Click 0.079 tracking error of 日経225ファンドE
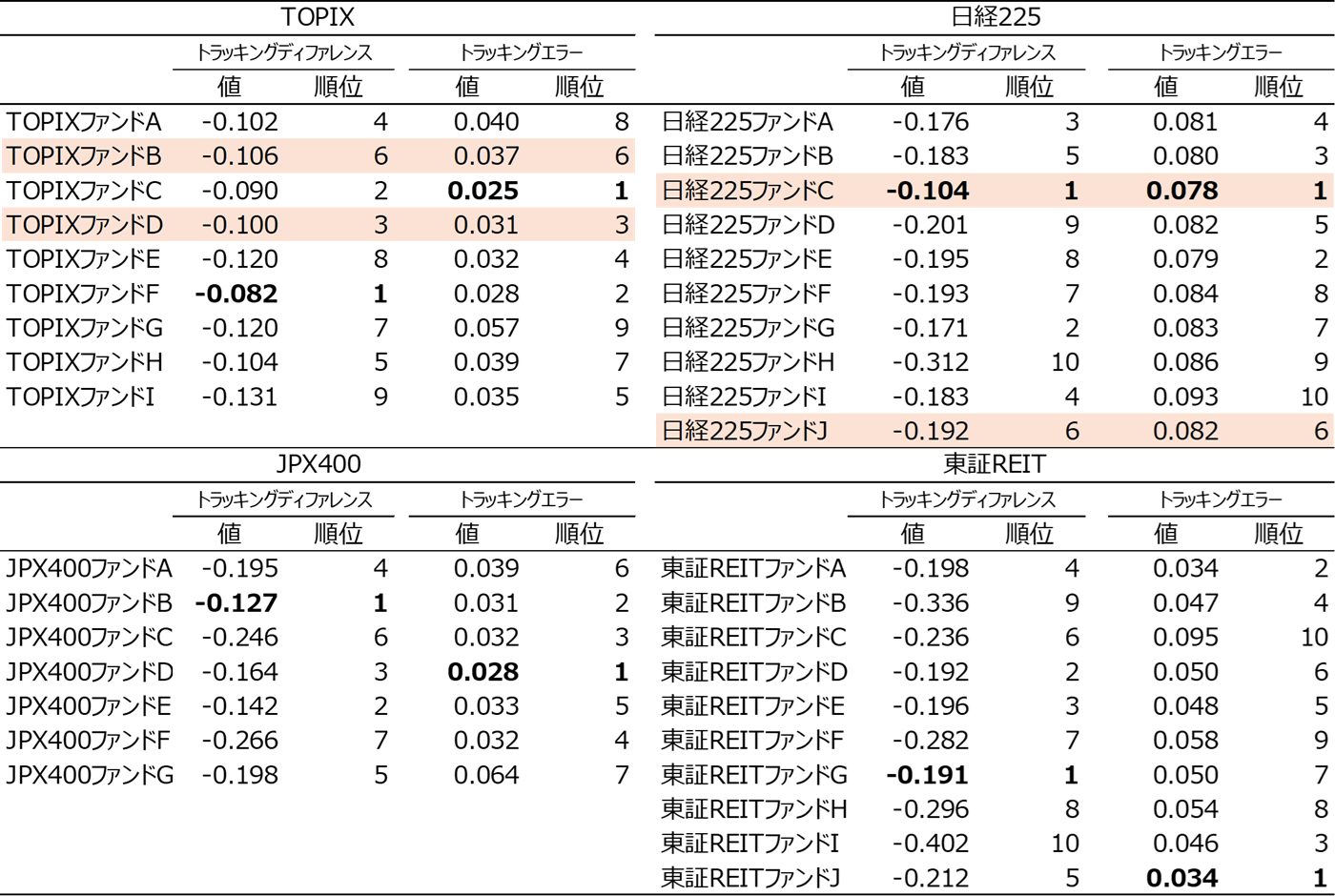The image size is (1335, 896). (x=1185, y=259)
